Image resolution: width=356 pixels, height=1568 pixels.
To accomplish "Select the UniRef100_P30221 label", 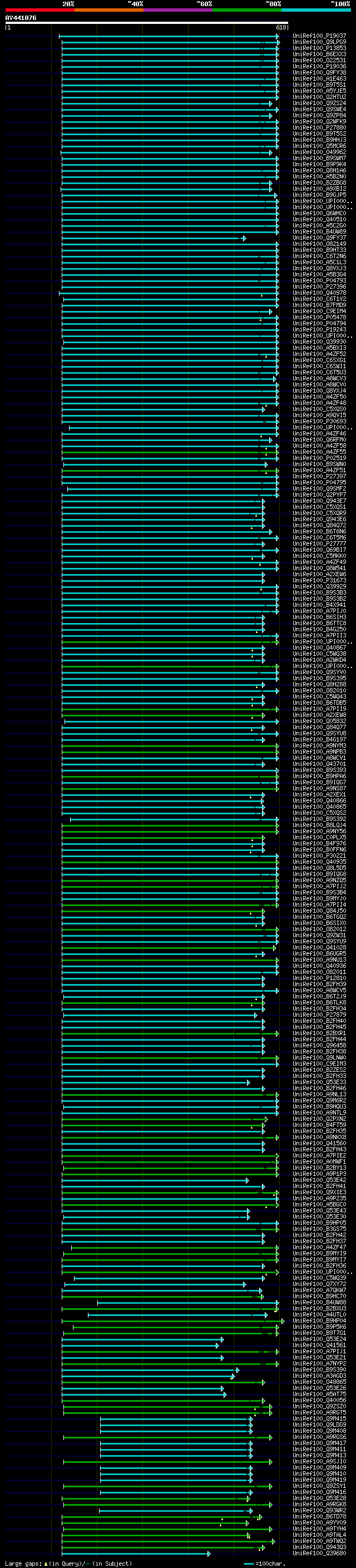I will tap(319, 856).
